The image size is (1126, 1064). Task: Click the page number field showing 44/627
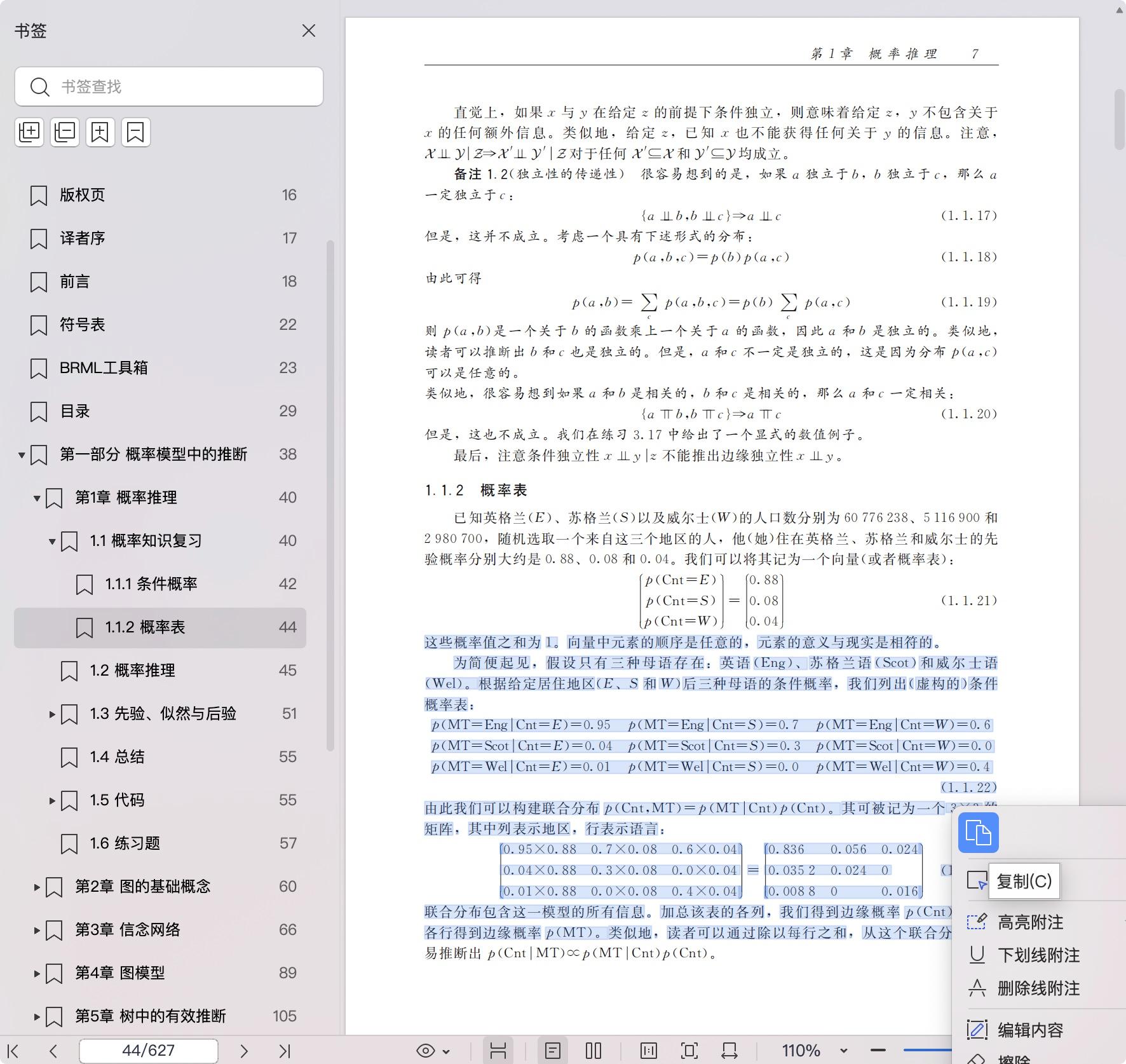(148, 1050)
